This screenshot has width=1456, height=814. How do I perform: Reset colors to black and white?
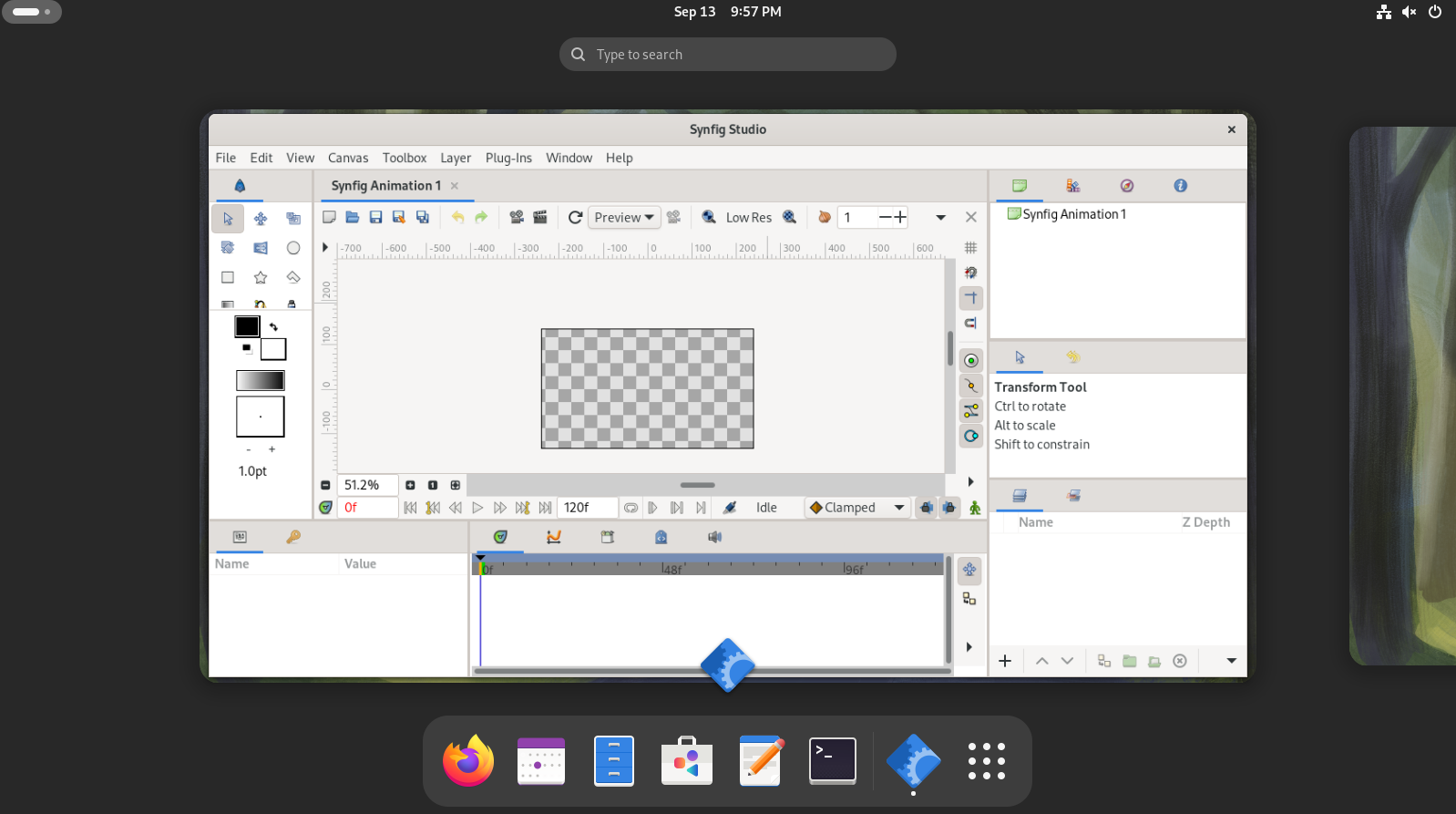[x=246, y=347]
